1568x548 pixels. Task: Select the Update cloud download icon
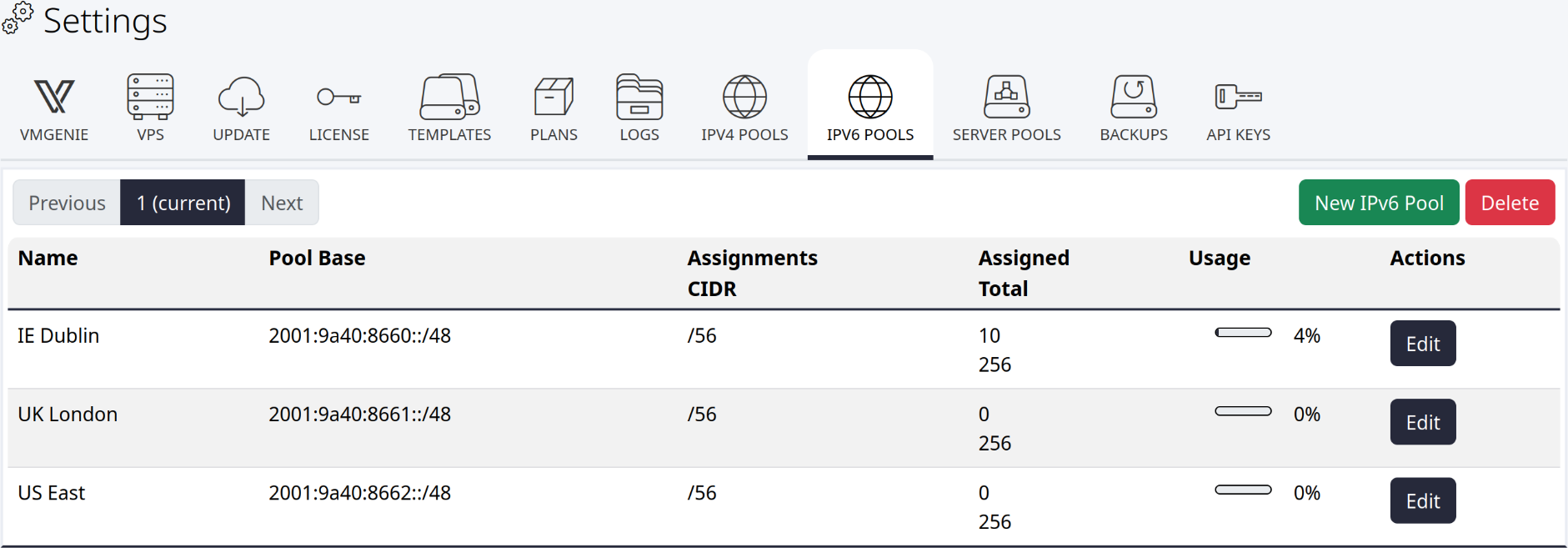[241, 97]
